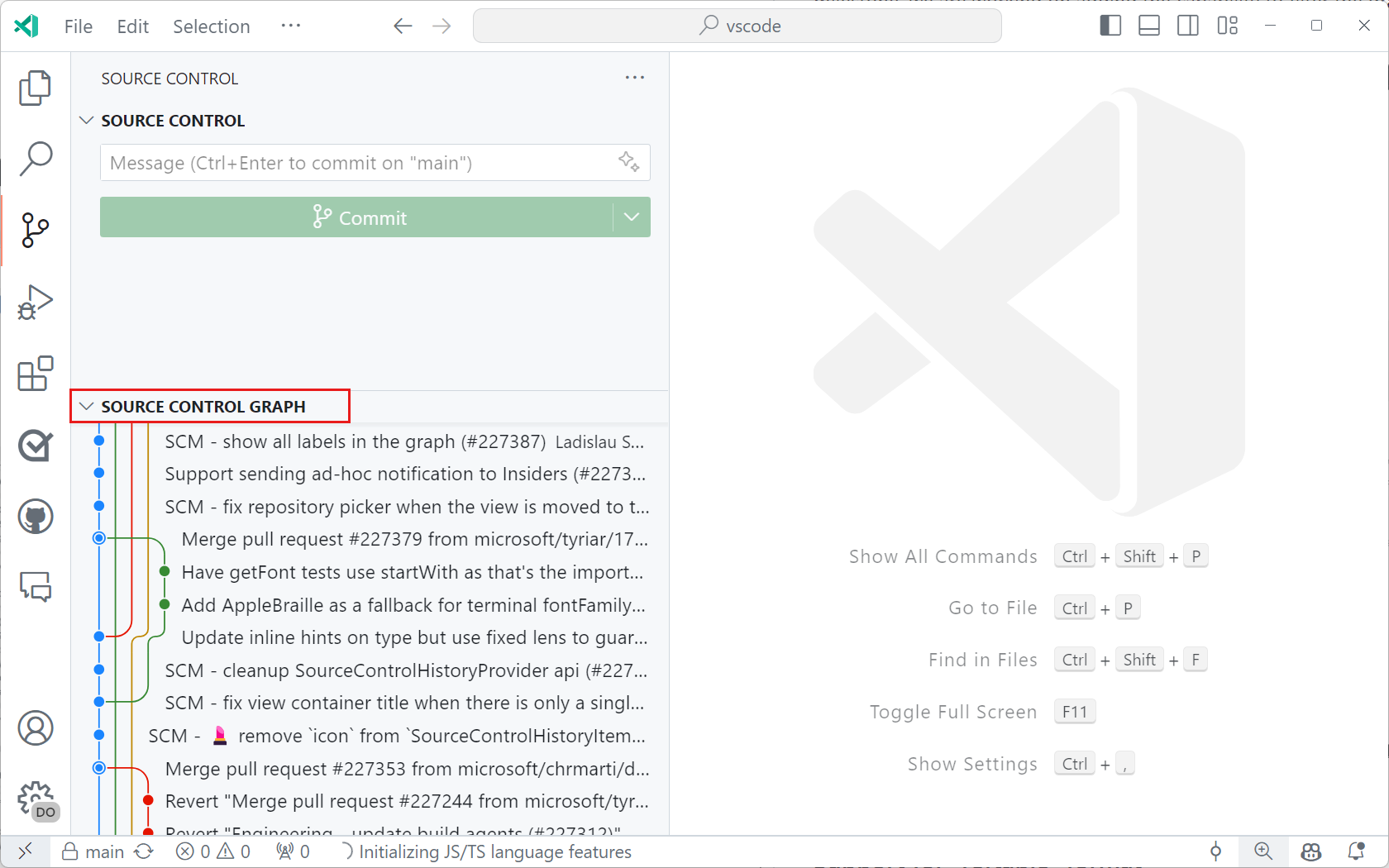Open the File menu
The height and width of the screenshot is (868, 1389).
click(x=78, y=26)
